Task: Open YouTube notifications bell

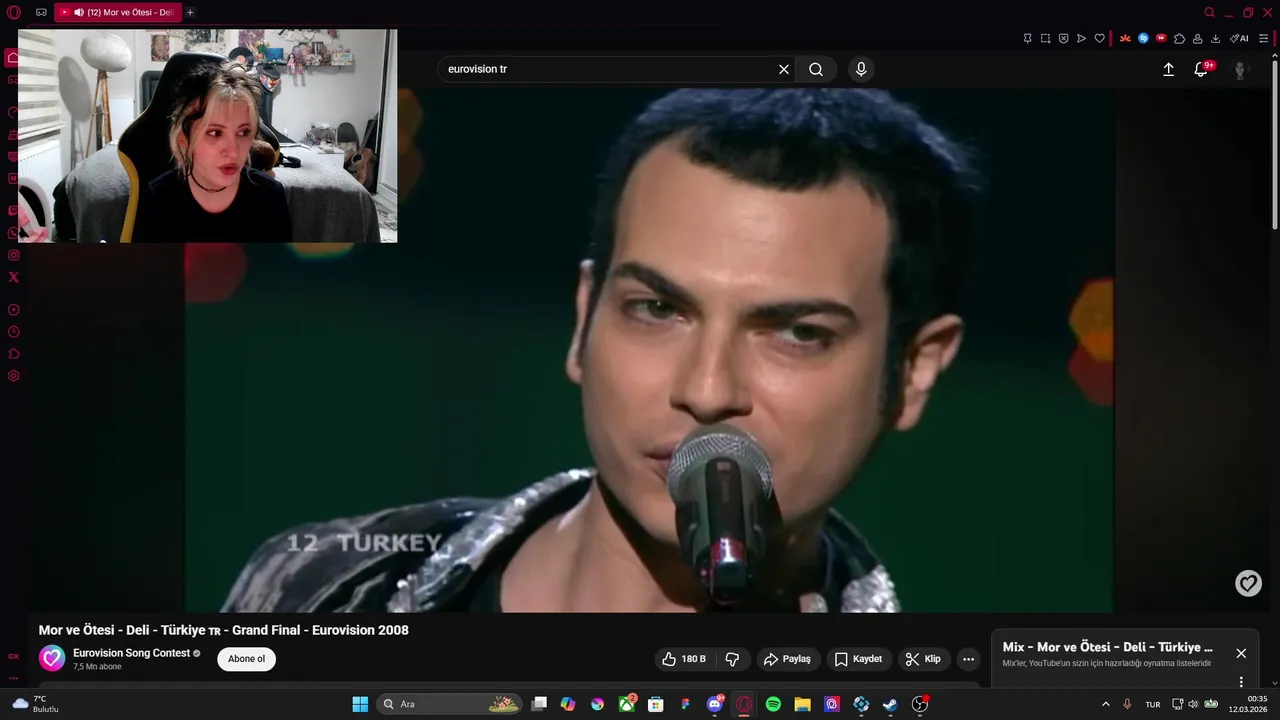Action: pos(1203,69)
